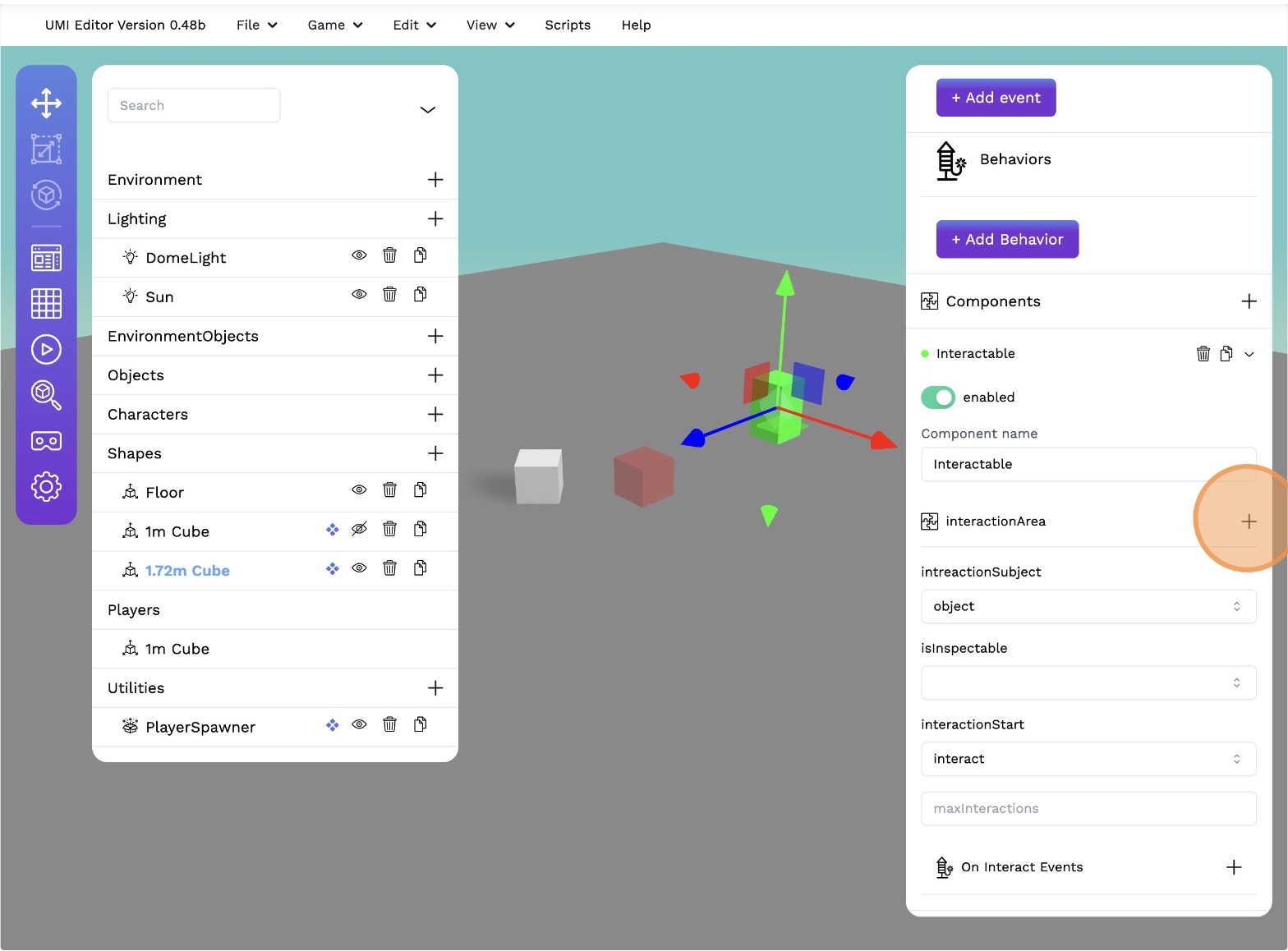1288x951 pixels.
Task: Collapse the Interactable component chevron
Action: coord(1249,354)
